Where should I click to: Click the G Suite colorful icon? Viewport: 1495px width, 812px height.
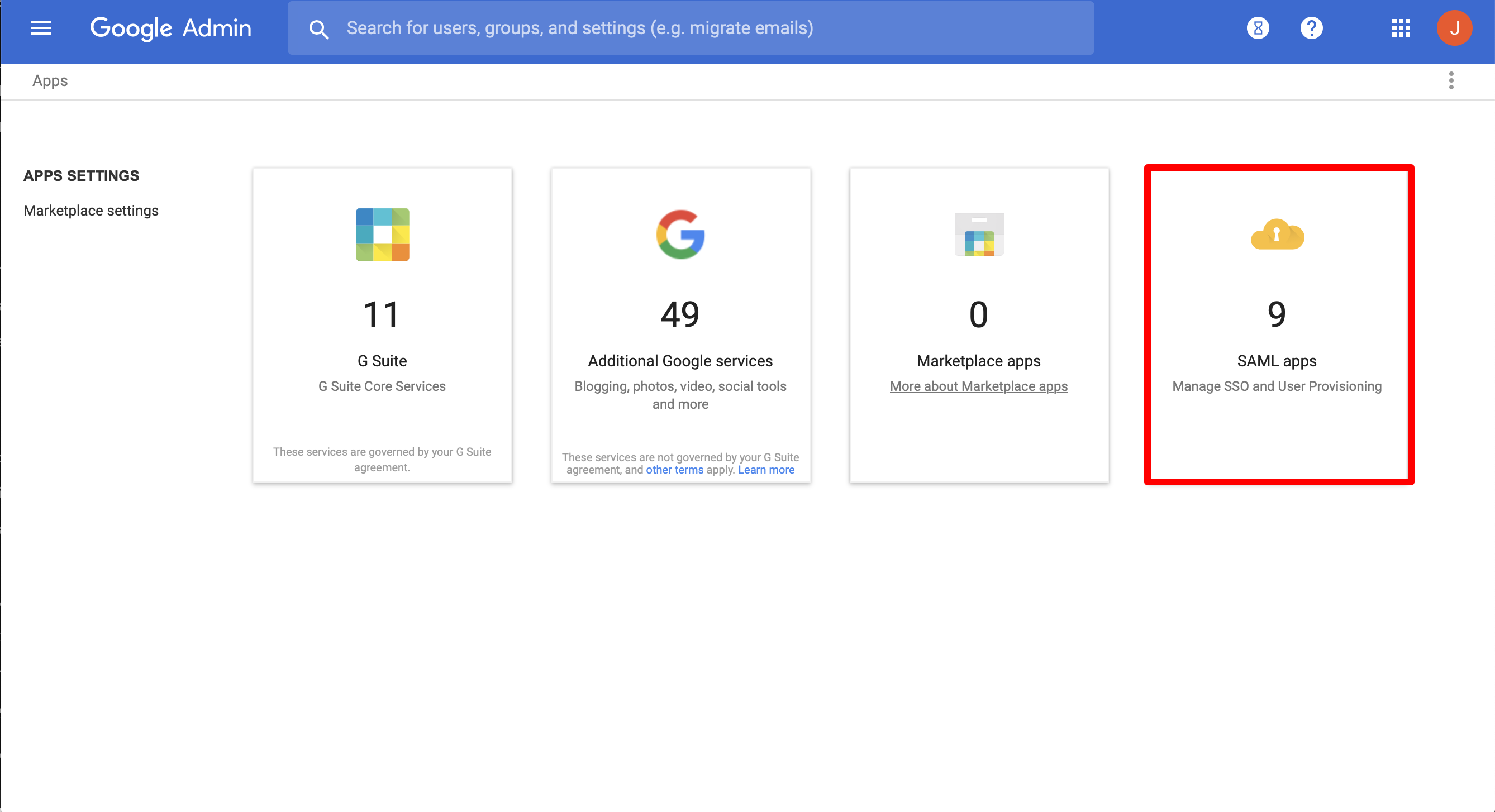(x=383, y=235)
